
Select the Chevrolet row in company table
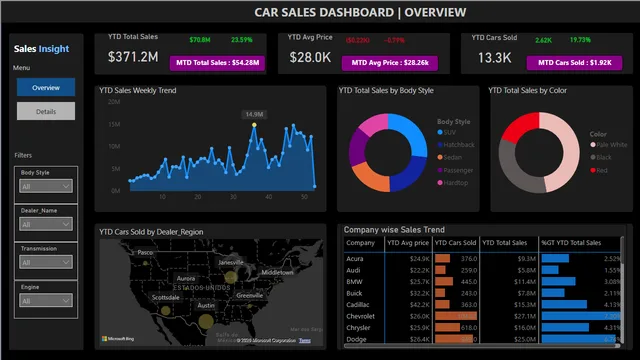click(x=482, y=316)
